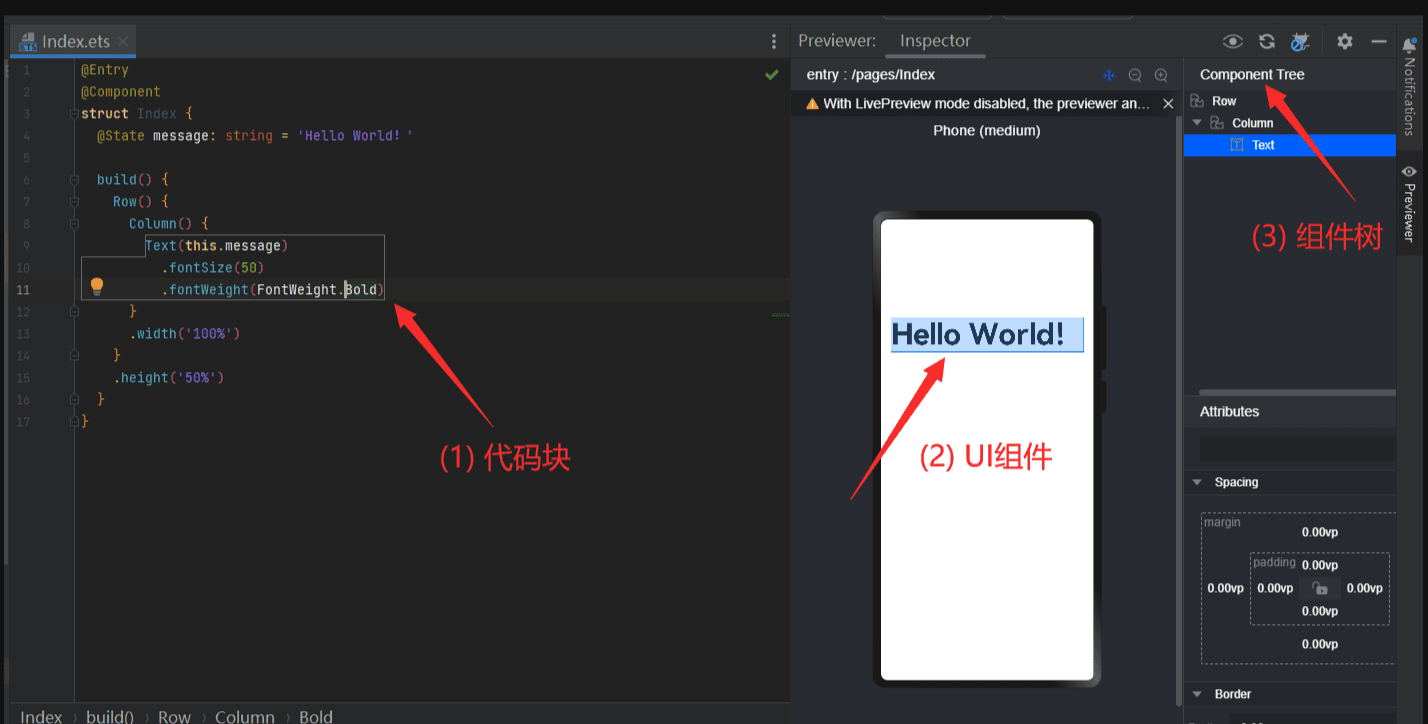Click the Text component icon in tree

[x=1237, y=145]
